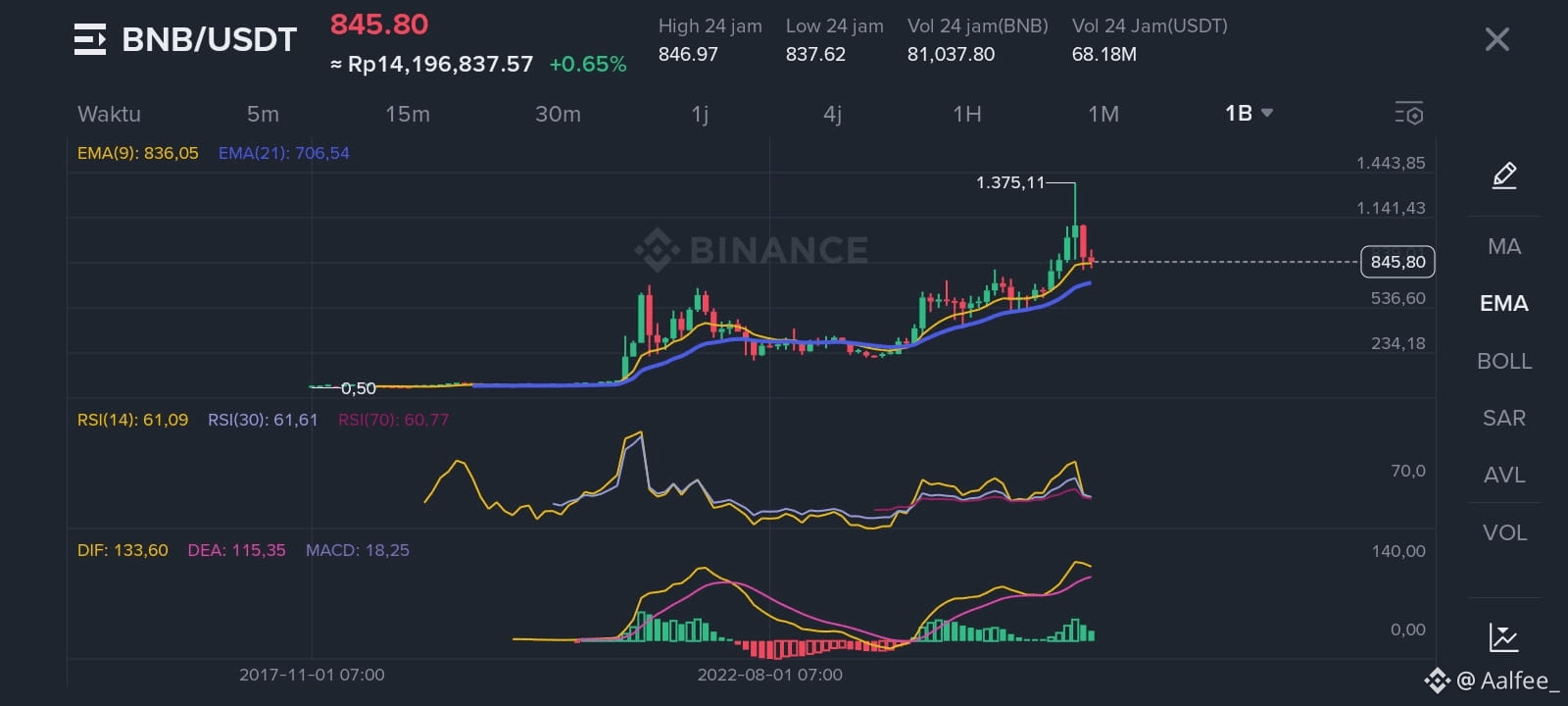Toggle the MA indicator
1568x706 pixels.
pyautogui.click(x=1504, y=246)
